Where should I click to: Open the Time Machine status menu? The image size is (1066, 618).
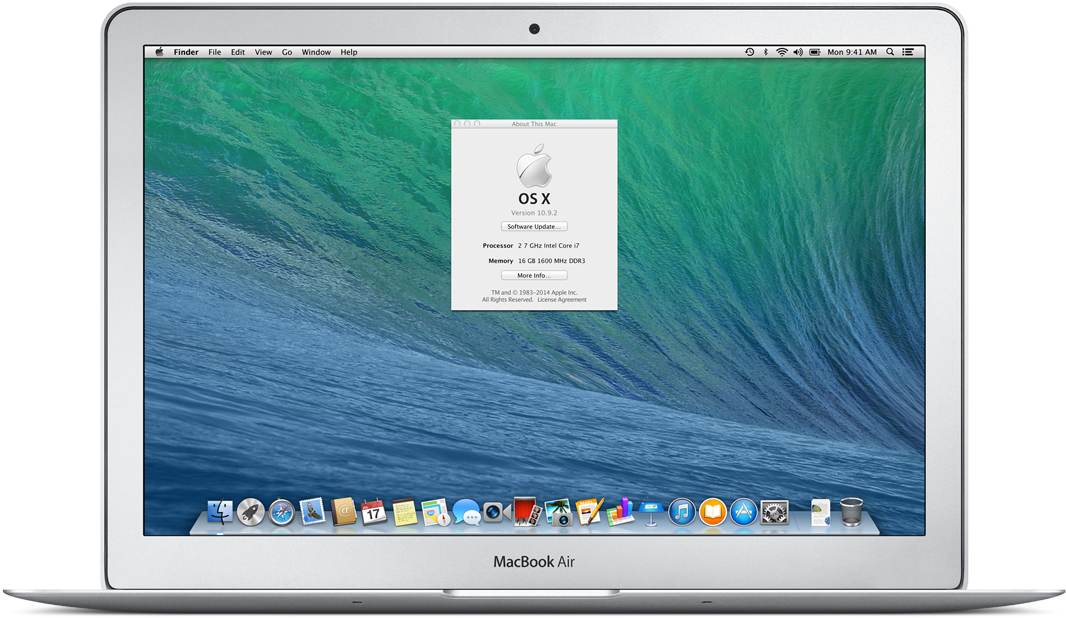pos(749,52)
